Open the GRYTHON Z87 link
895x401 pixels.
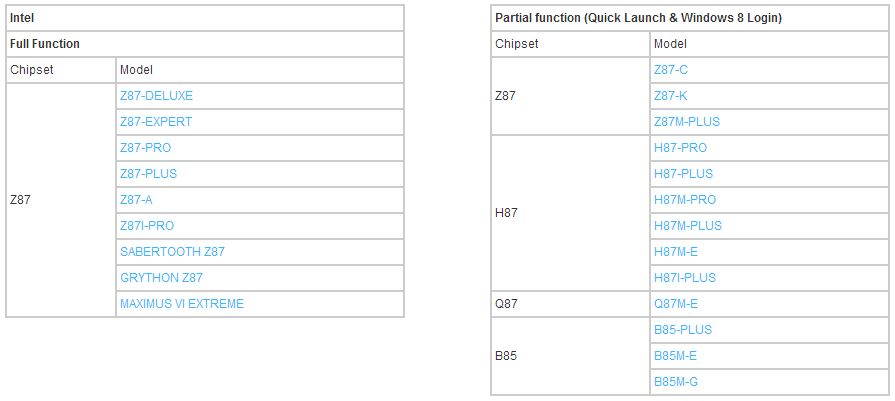coord(161,278)
